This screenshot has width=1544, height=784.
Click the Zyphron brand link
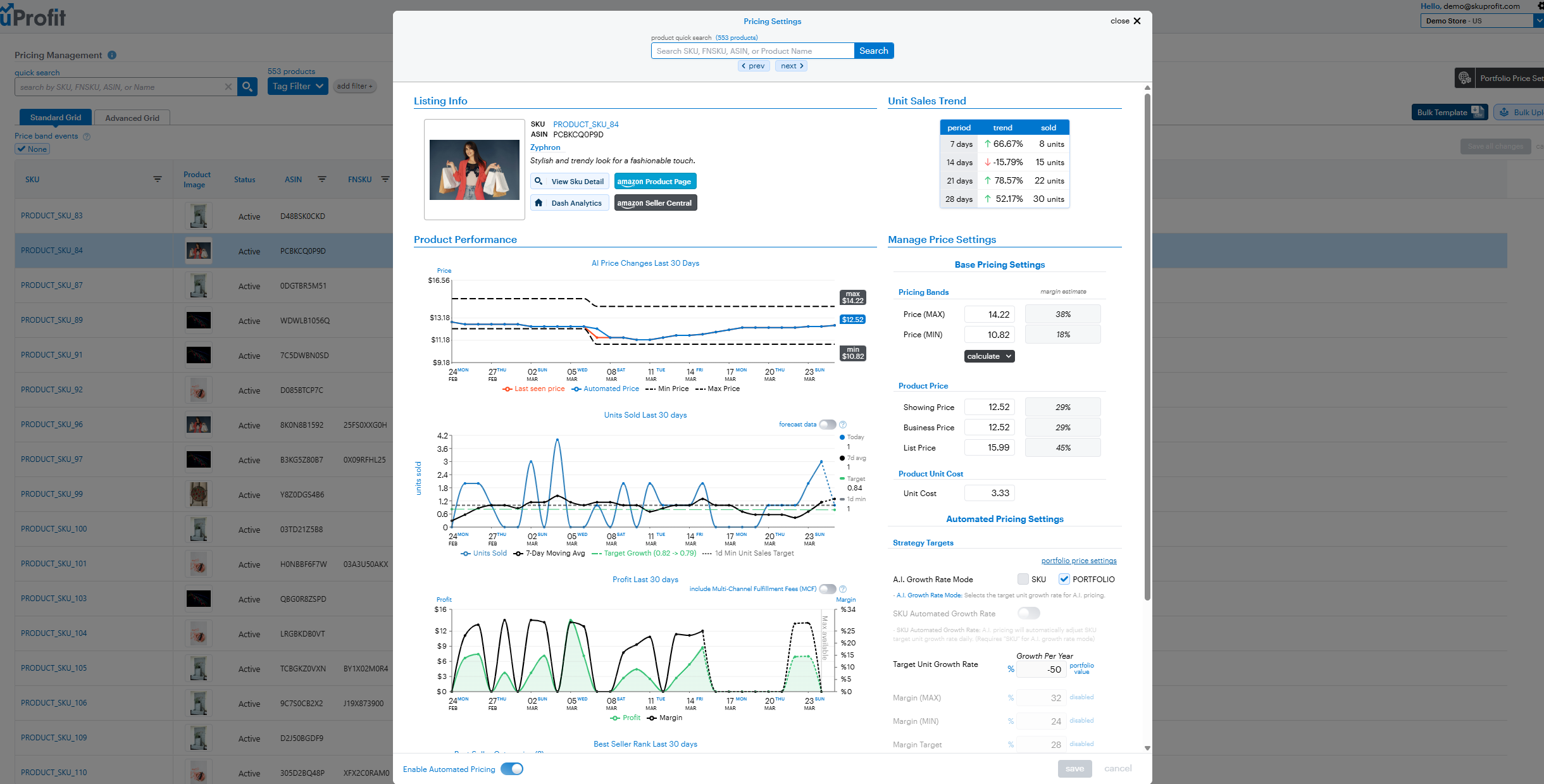tap(545, 147)
